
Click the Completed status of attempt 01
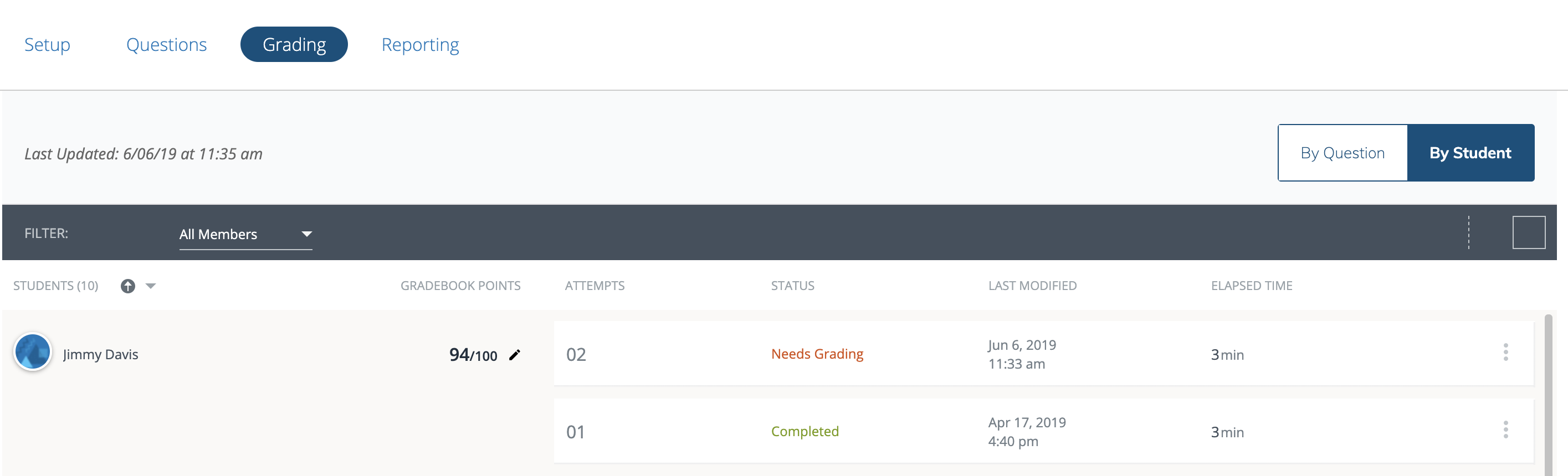pos(805,431)
